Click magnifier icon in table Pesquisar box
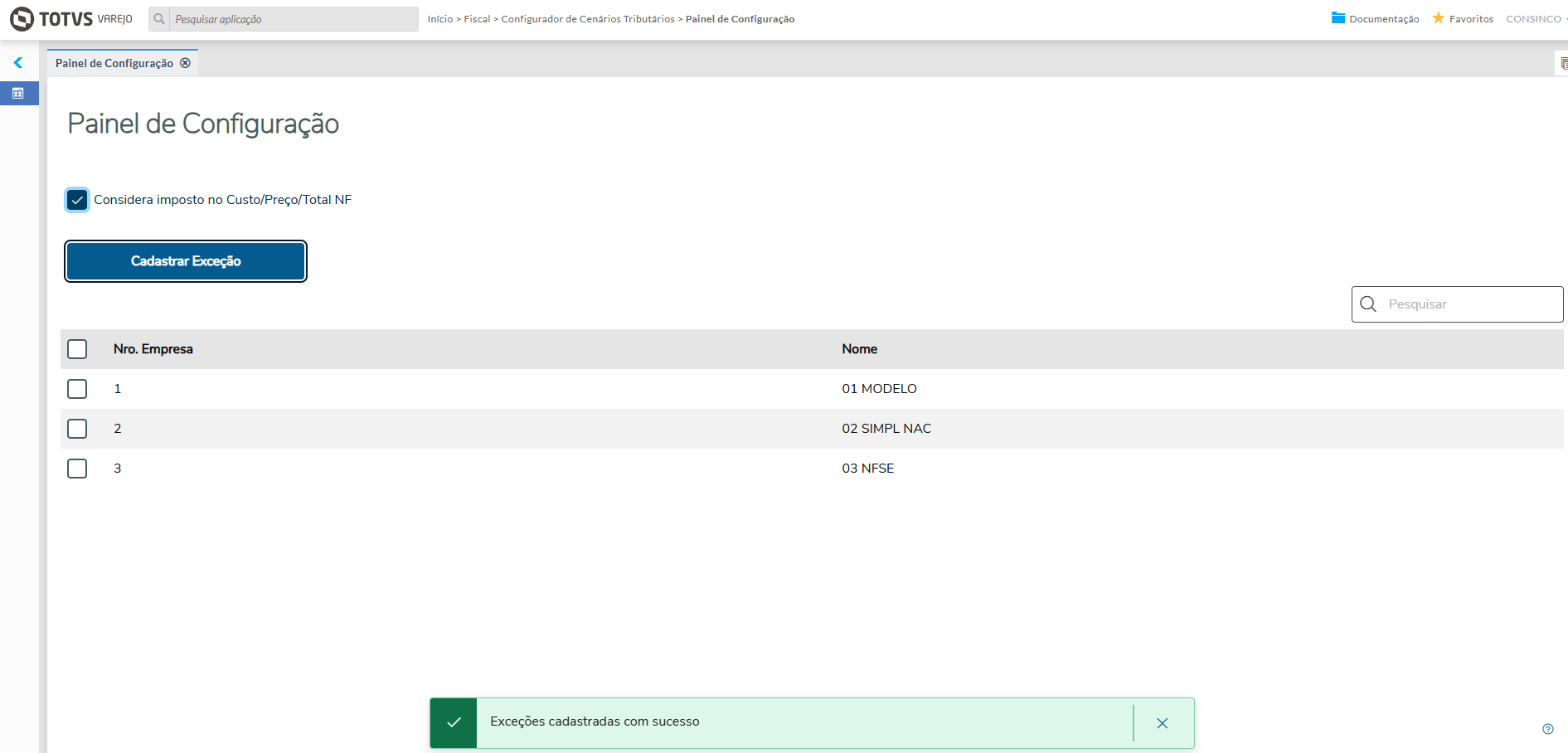This screenshot has height=753, width=1568. (x=1368, y=304)
